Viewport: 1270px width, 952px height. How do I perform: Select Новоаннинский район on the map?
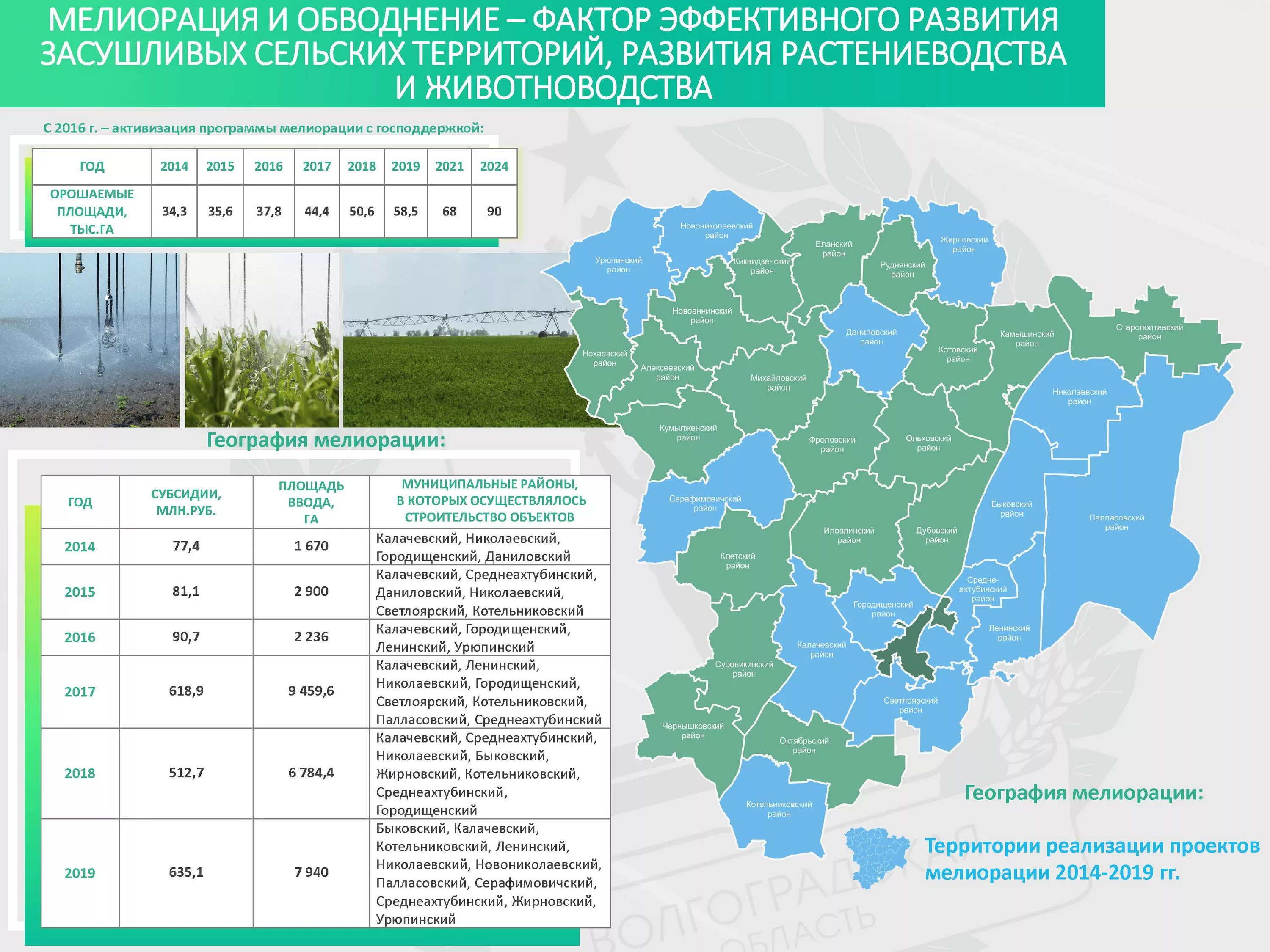[x=701, y=315]
